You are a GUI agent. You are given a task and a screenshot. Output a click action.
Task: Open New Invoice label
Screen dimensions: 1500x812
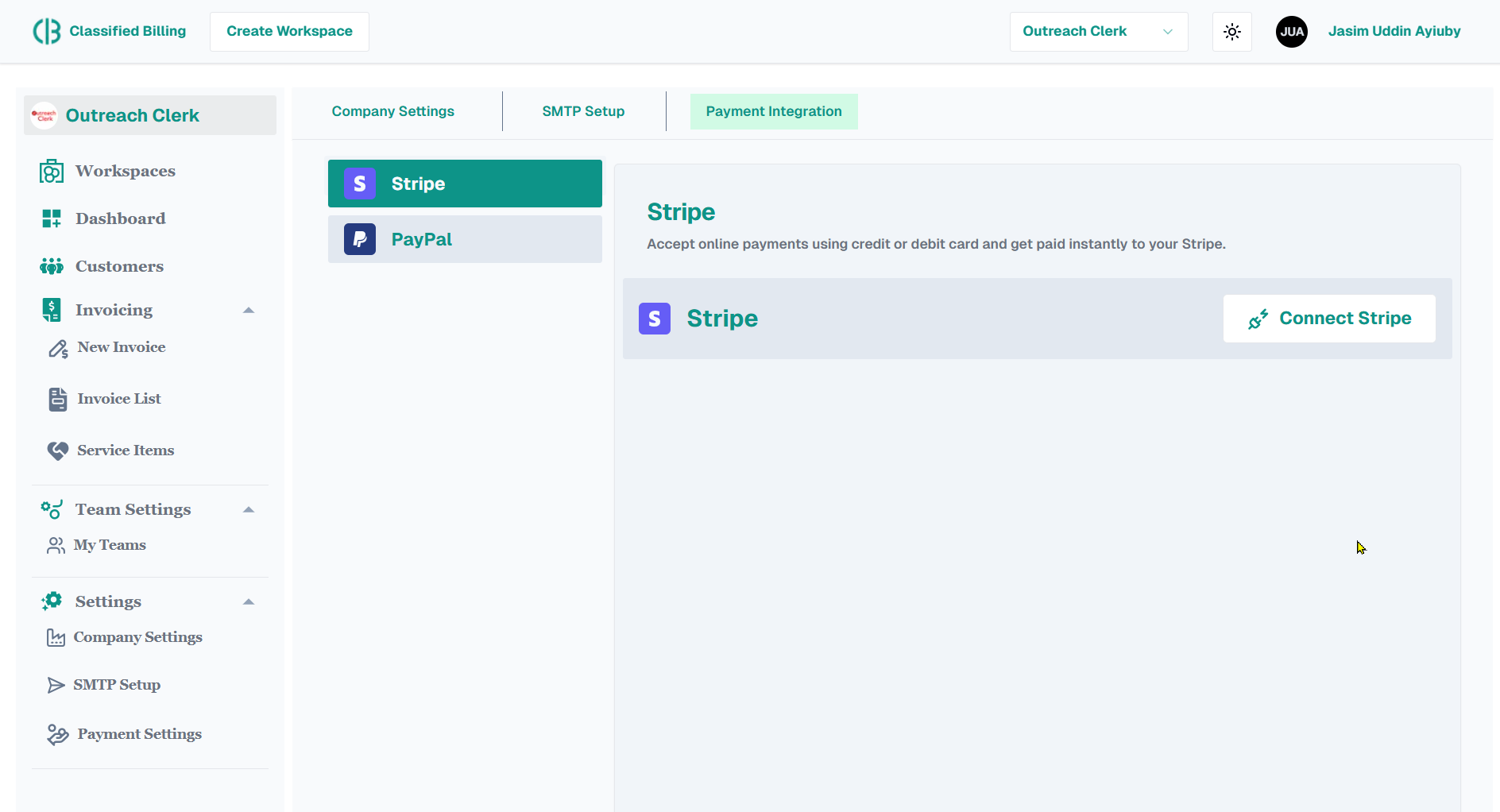[122, 347]
